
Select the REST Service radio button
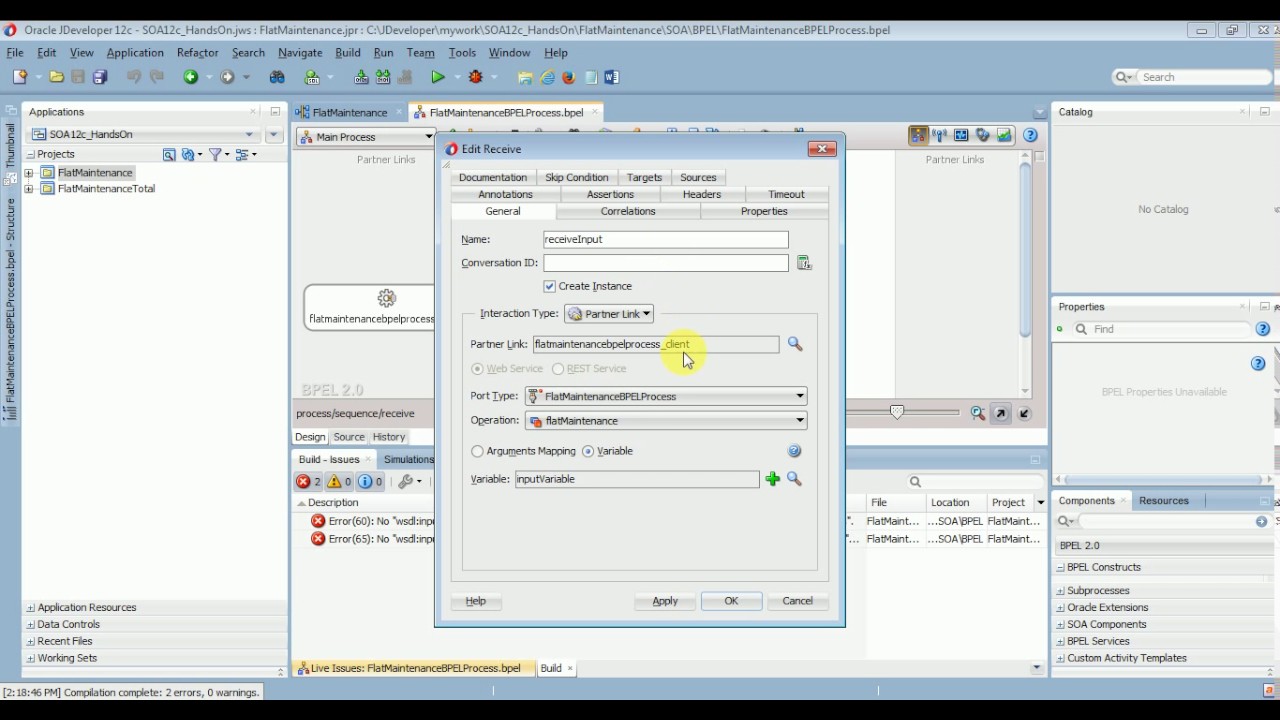pos(558,369)
